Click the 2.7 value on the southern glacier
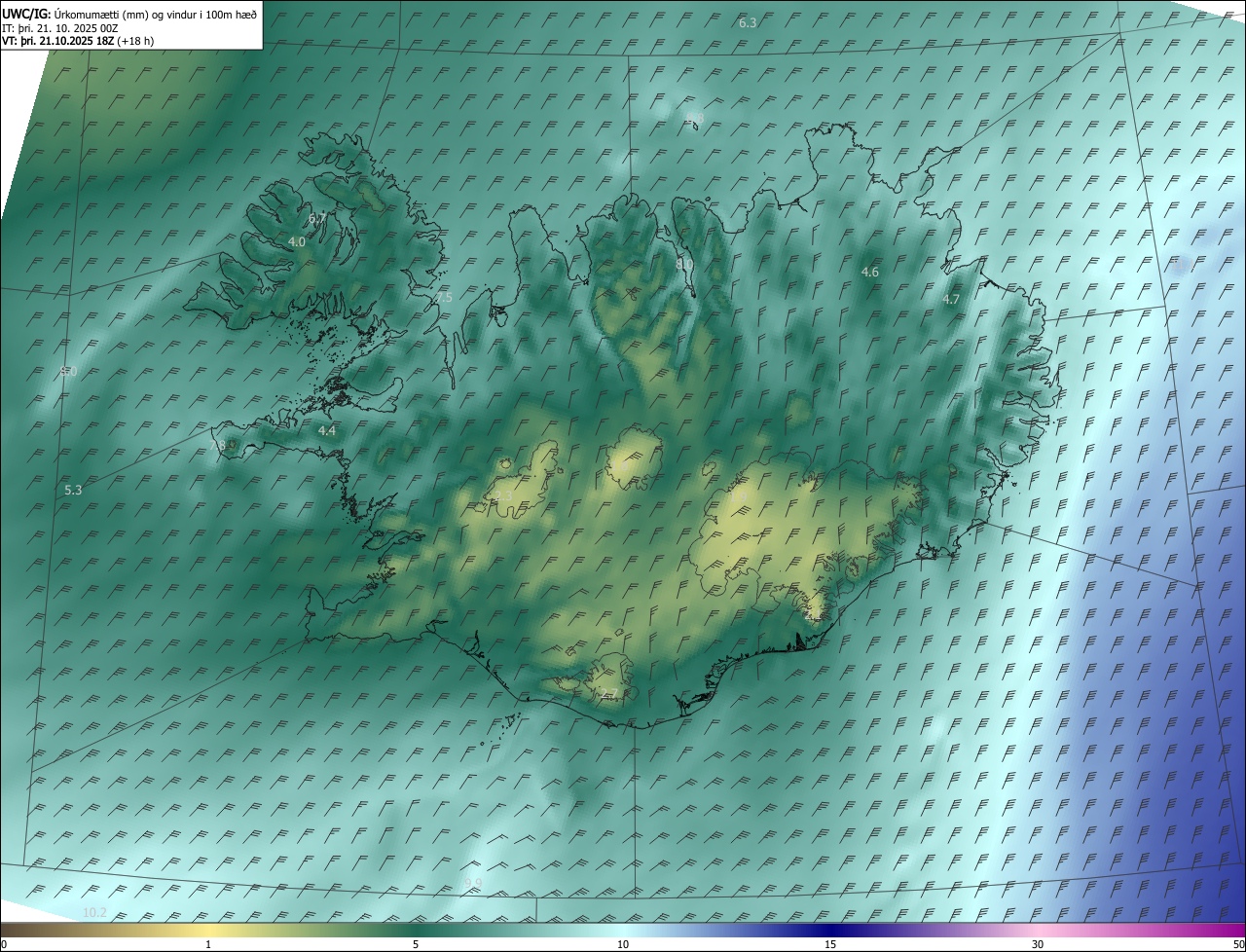 [608, 693]
